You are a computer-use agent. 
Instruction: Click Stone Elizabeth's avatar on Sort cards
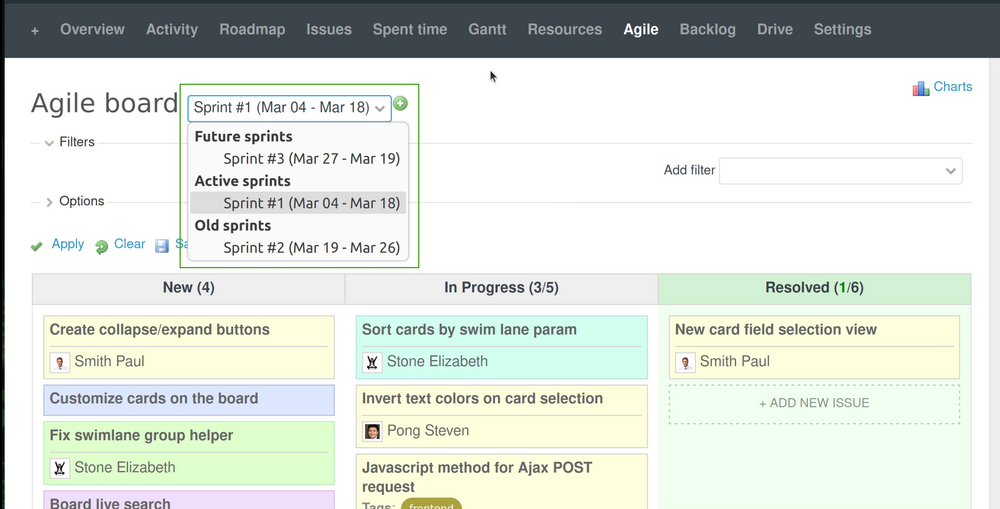(372, 362)
